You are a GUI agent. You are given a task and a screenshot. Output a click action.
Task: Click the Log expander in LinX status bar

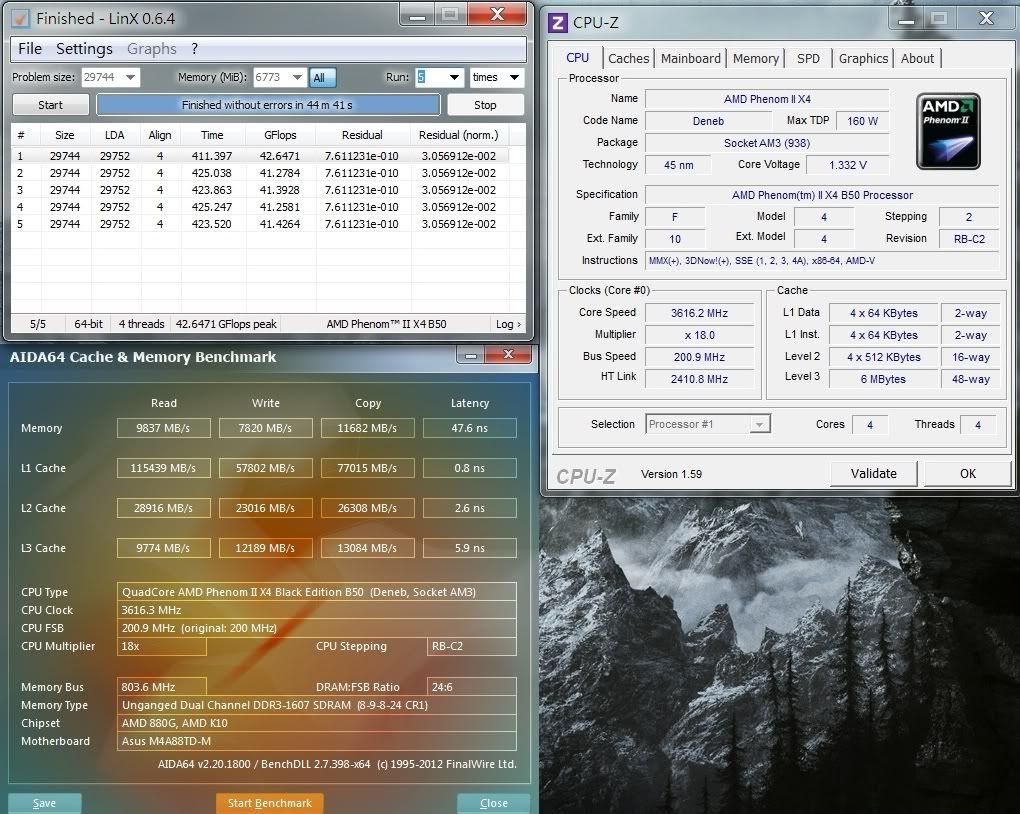point(508,324)
